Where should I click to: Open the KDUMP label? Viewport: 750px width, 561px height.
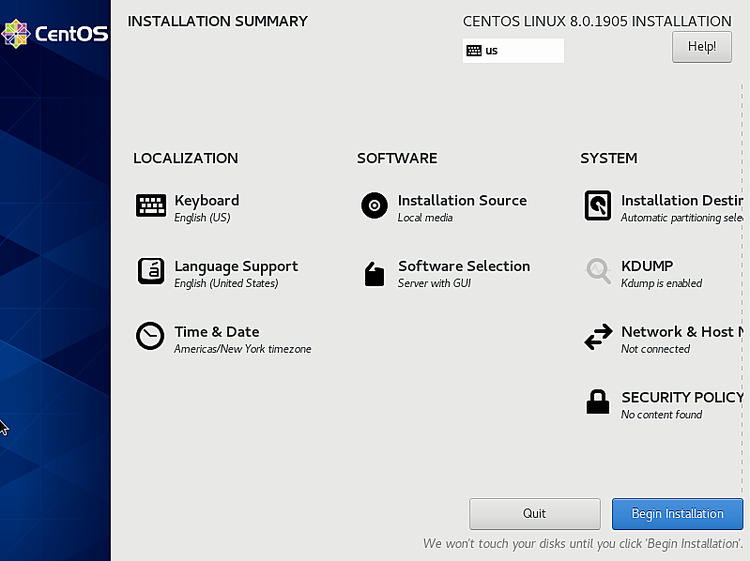(647, 266)
